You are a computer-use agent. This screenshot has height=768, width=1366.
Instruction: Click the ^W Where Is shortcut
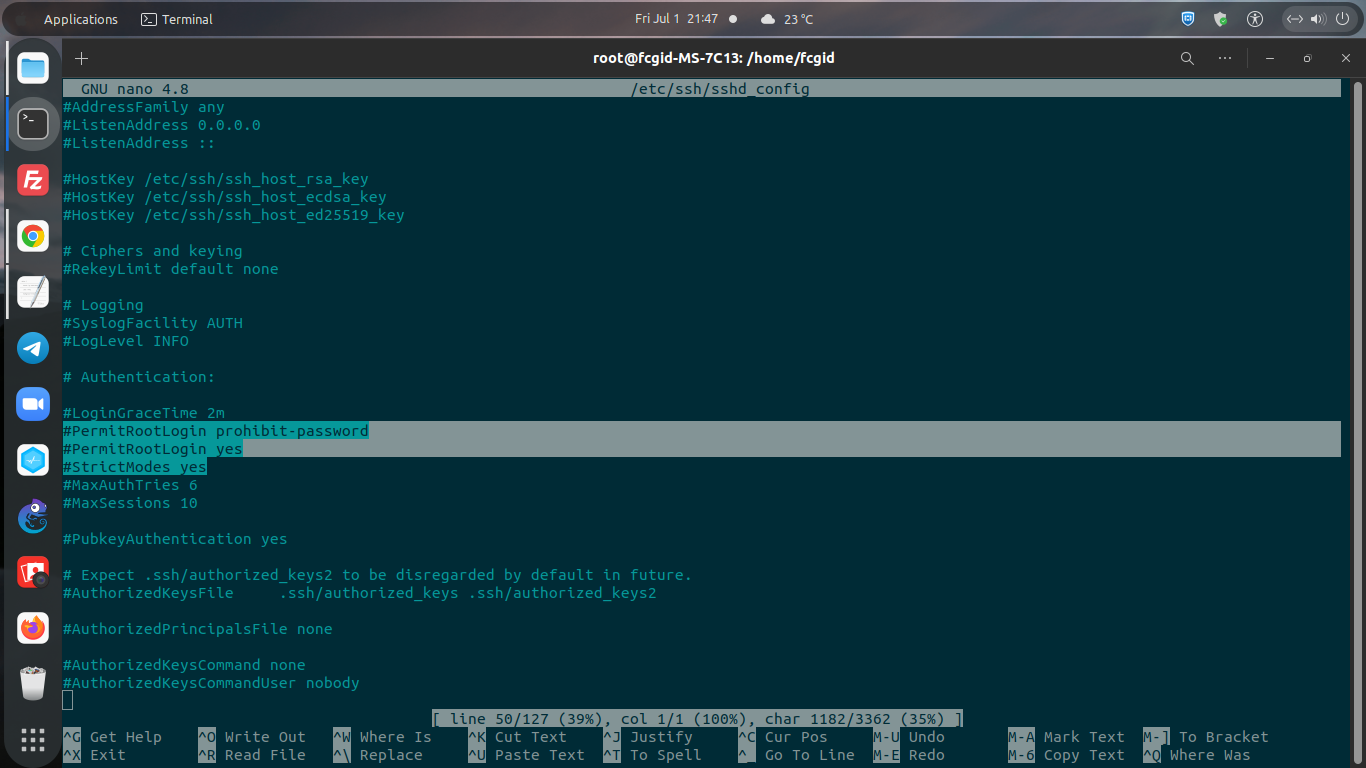pyautogui.click(x=382, y=737)
